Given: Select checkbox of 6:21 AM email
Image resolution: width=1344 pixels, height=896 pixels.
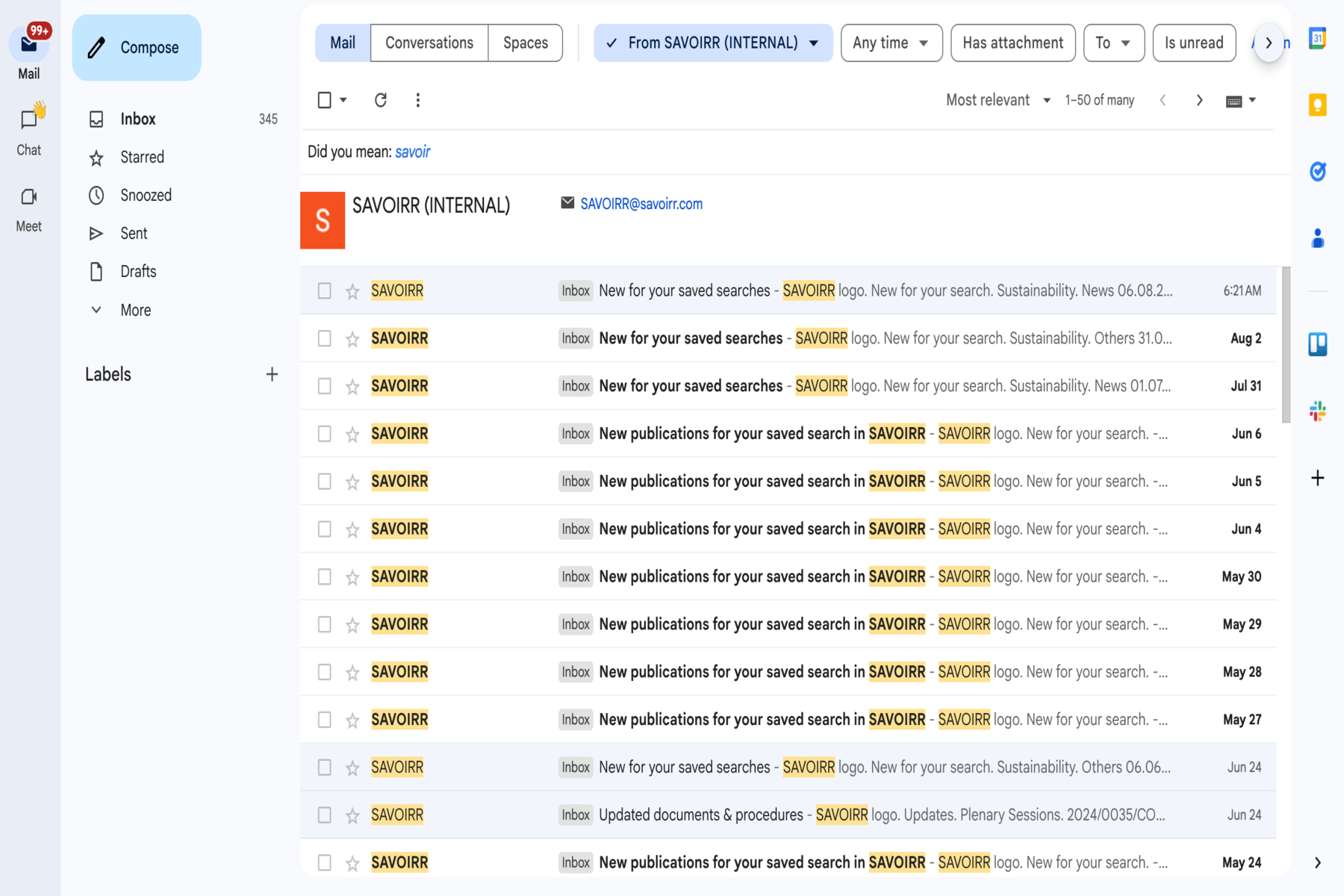Looking at the screenshot, I should point(324,290).
